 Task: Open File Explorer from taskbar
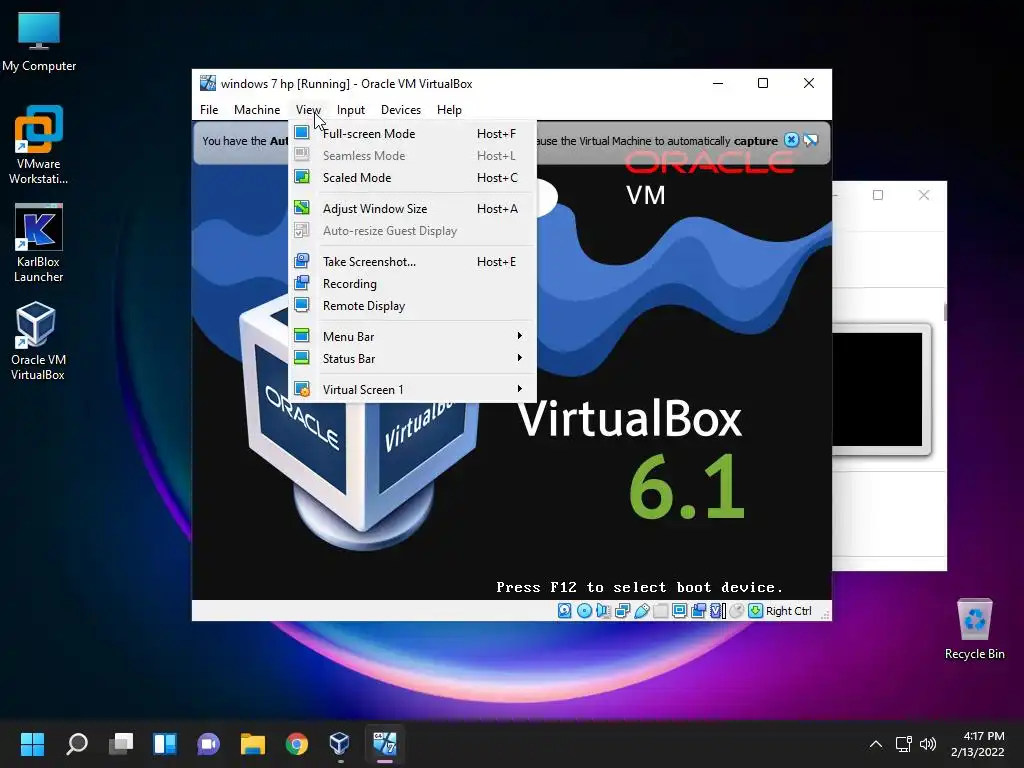pyautogui.click(x=252, y=743)
